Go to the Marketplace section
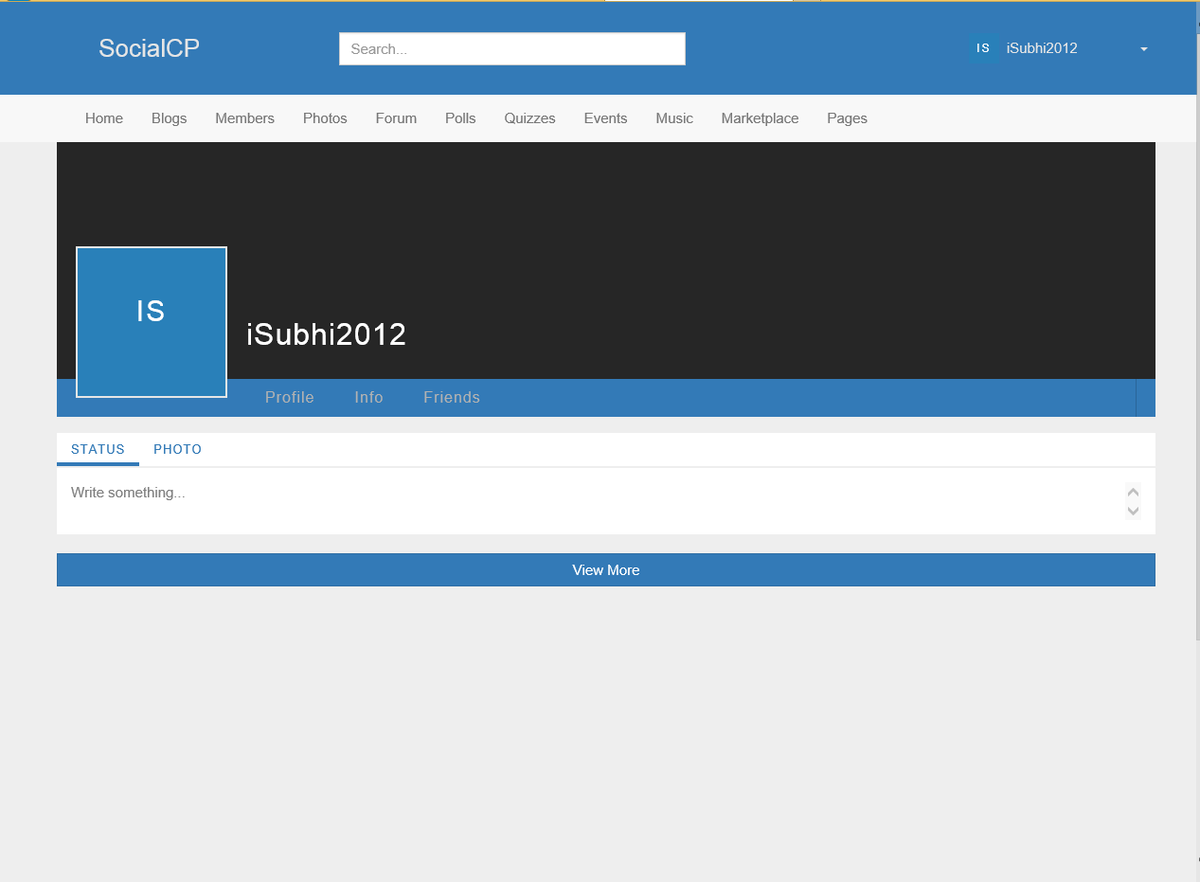 pyautogui.click(x=760, y=118)
